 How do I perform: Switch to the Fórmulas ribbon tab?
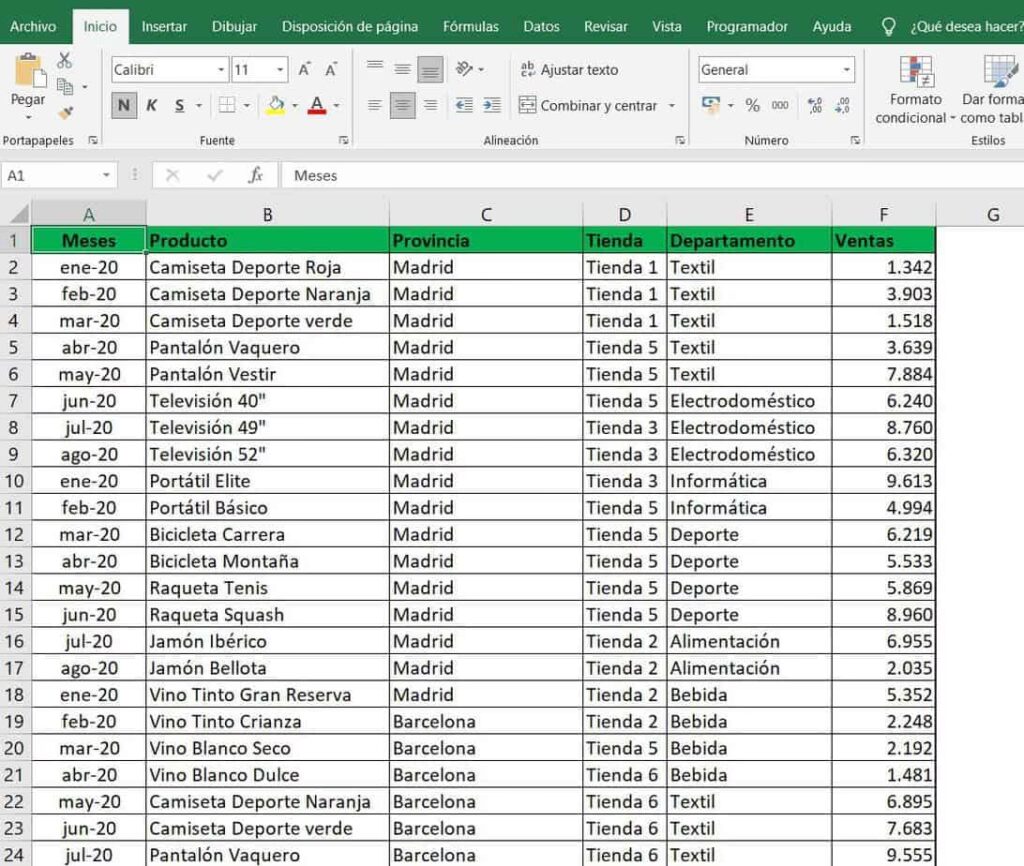(x=470, y=27)
